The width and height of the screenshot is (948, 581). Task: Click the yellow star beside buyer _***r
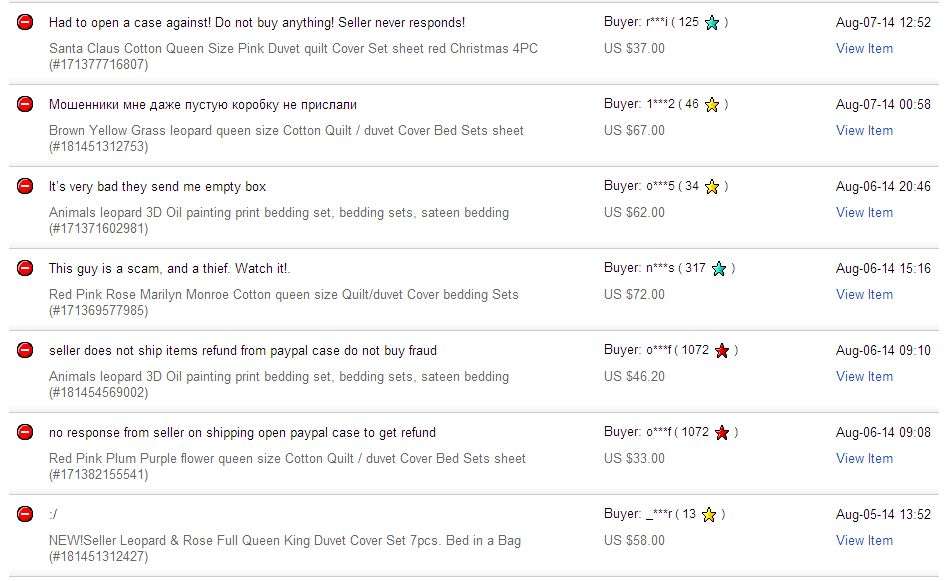(709, 514)
